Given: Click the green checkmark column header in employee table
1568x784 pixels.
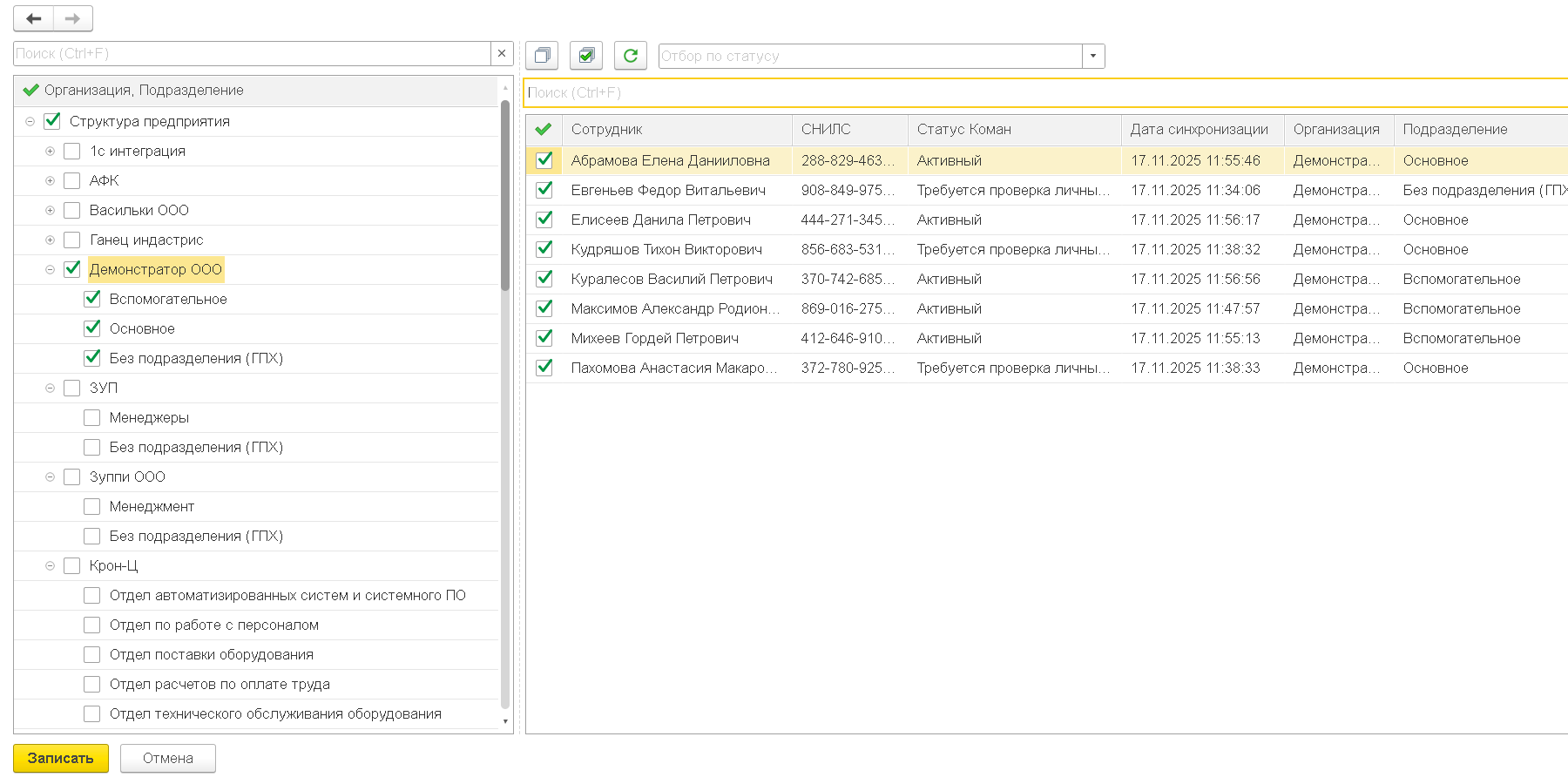Looking at the screenshot, I should point(544,130).
